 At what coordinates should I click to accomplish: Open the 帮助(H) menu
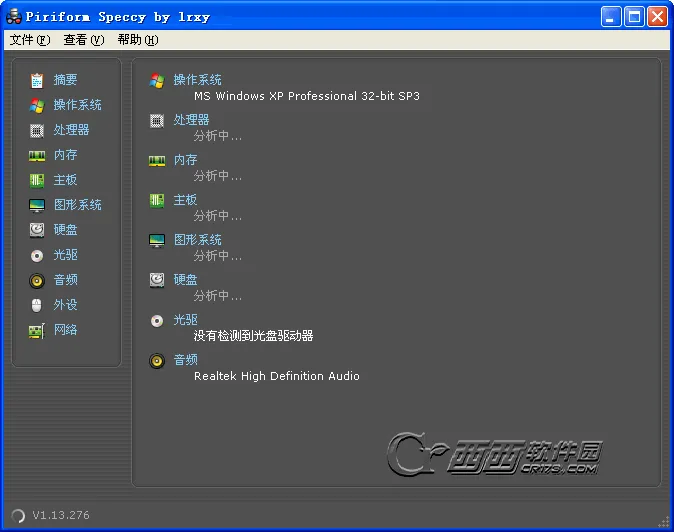[137, 40]
